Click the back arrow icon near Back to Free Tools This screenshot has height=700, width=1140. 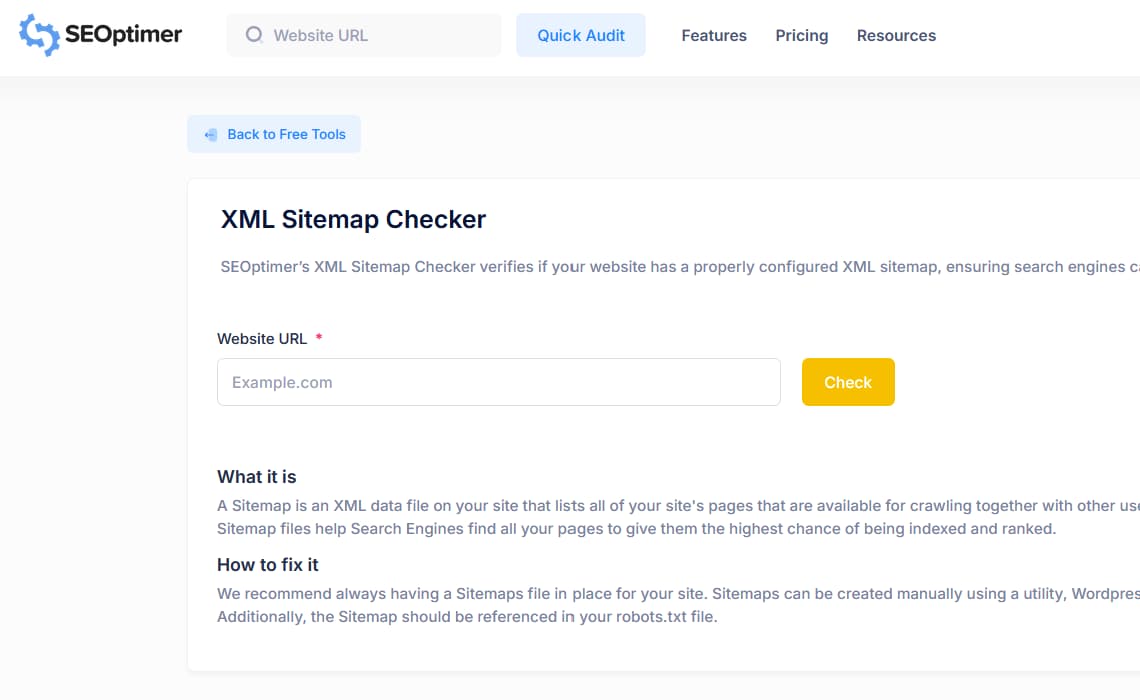coord(209,134)
